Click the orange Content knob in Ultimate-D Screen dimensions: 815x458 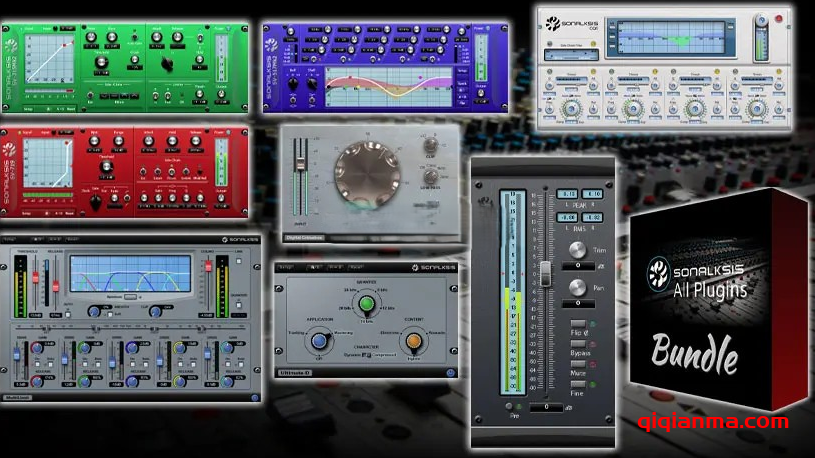click(414, 341)
